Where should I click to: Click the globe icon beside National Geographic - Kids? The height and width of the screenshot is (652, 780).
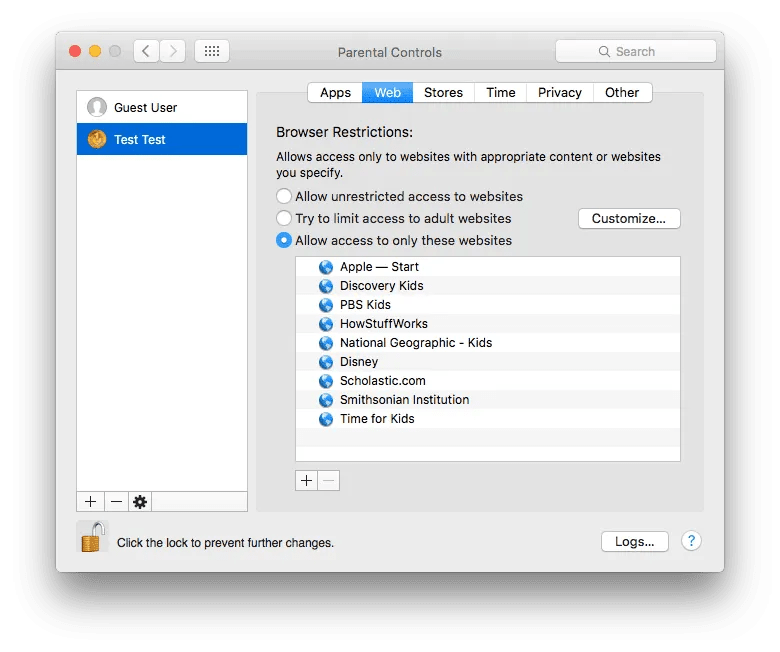coord(326,343)
